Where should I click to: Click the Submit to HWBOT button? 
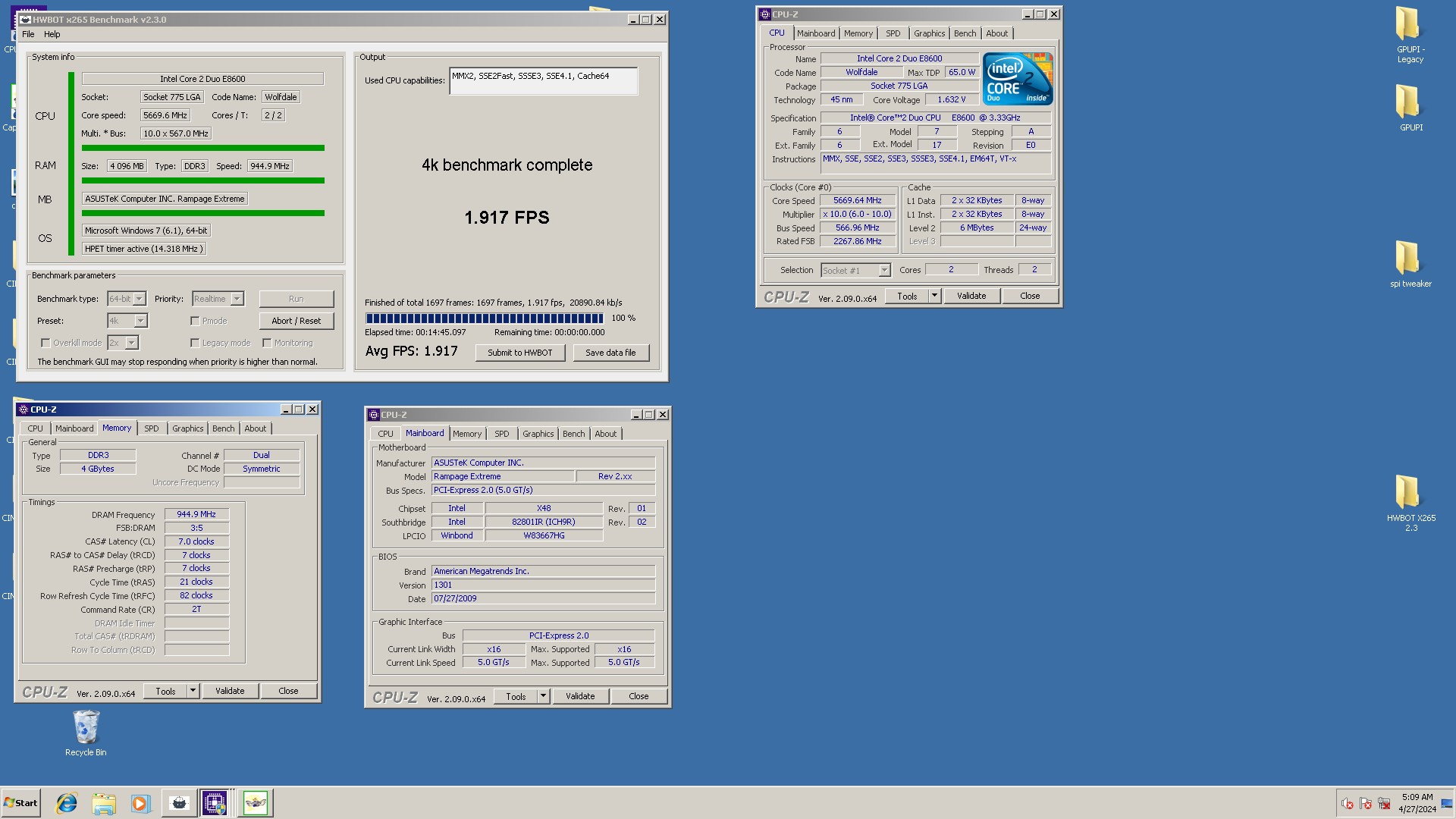(x=520, y=353)
